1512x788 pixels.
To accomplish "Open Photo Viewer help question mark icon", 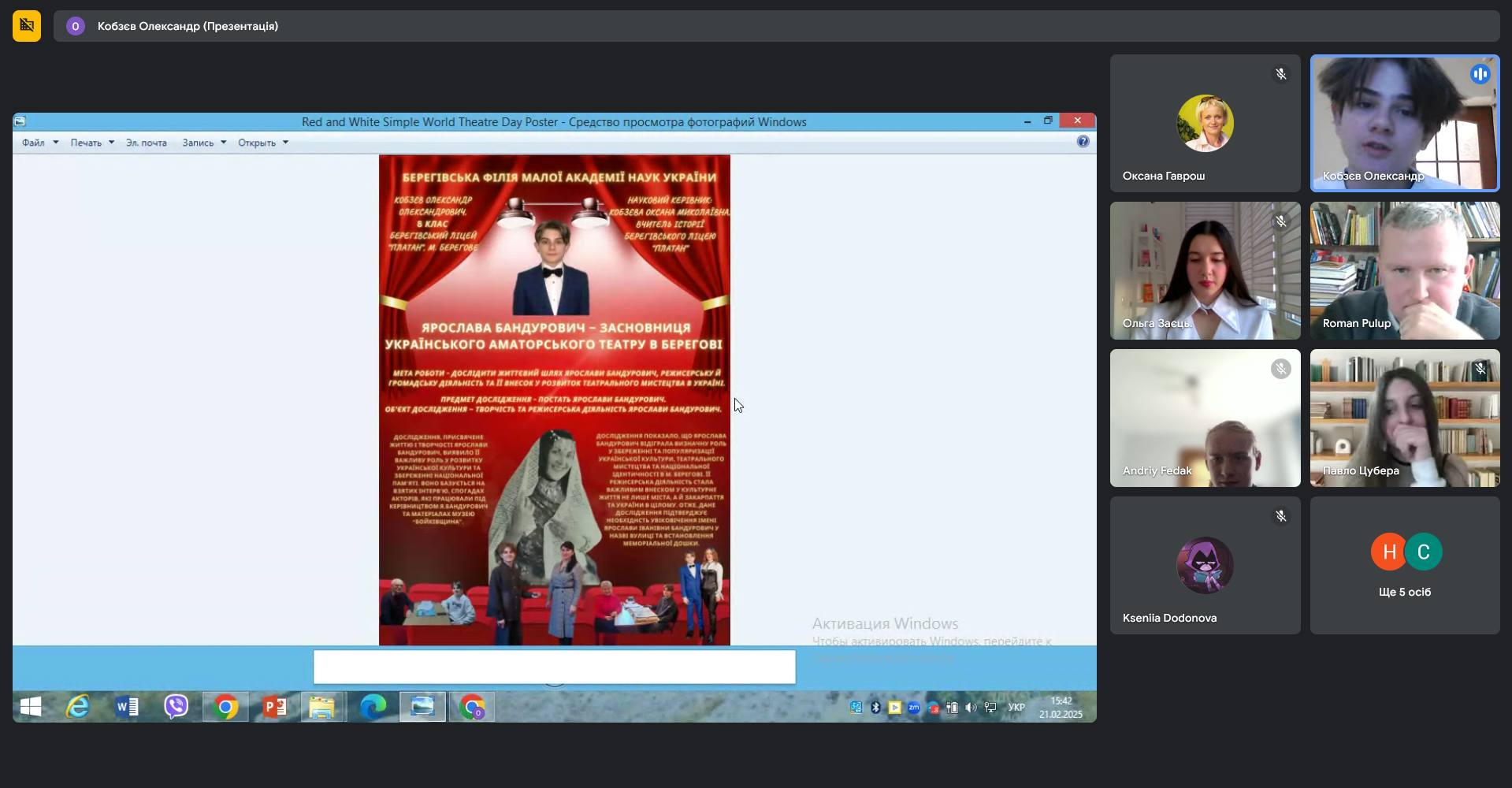I will (1083, 142).
